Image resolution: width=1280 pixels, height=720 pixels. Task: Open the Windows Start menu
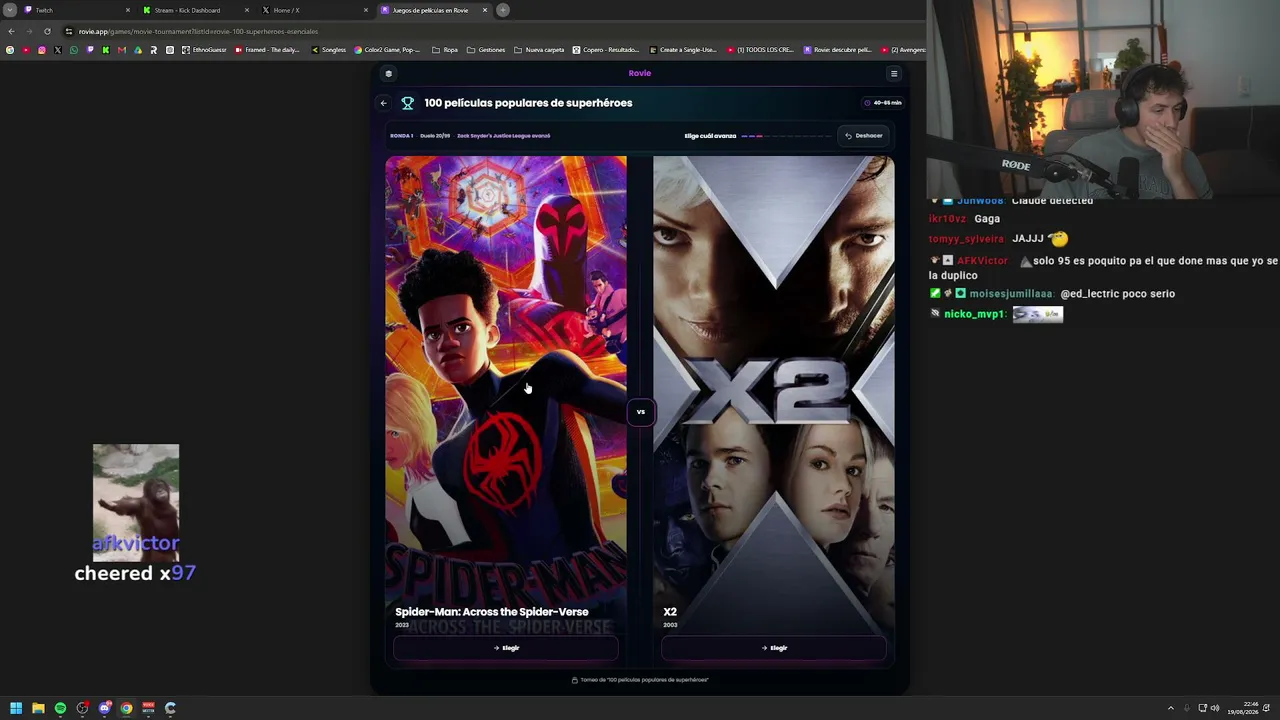pos(16,708)
